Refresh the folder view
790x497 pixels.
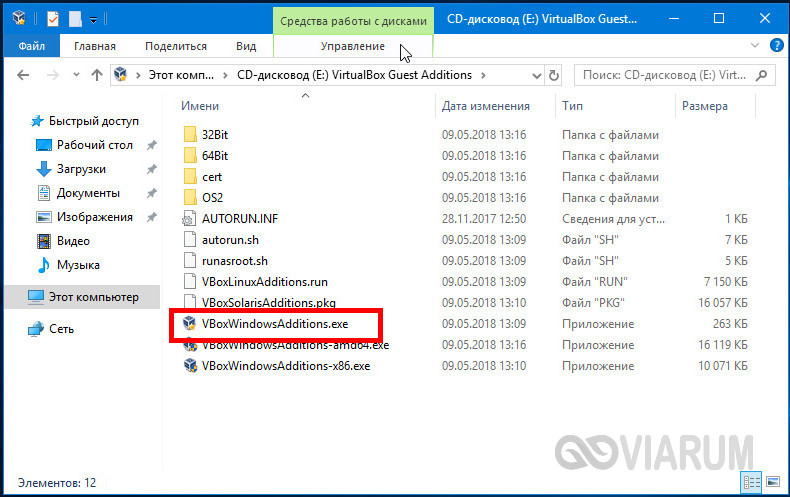(x=554, y=75)
